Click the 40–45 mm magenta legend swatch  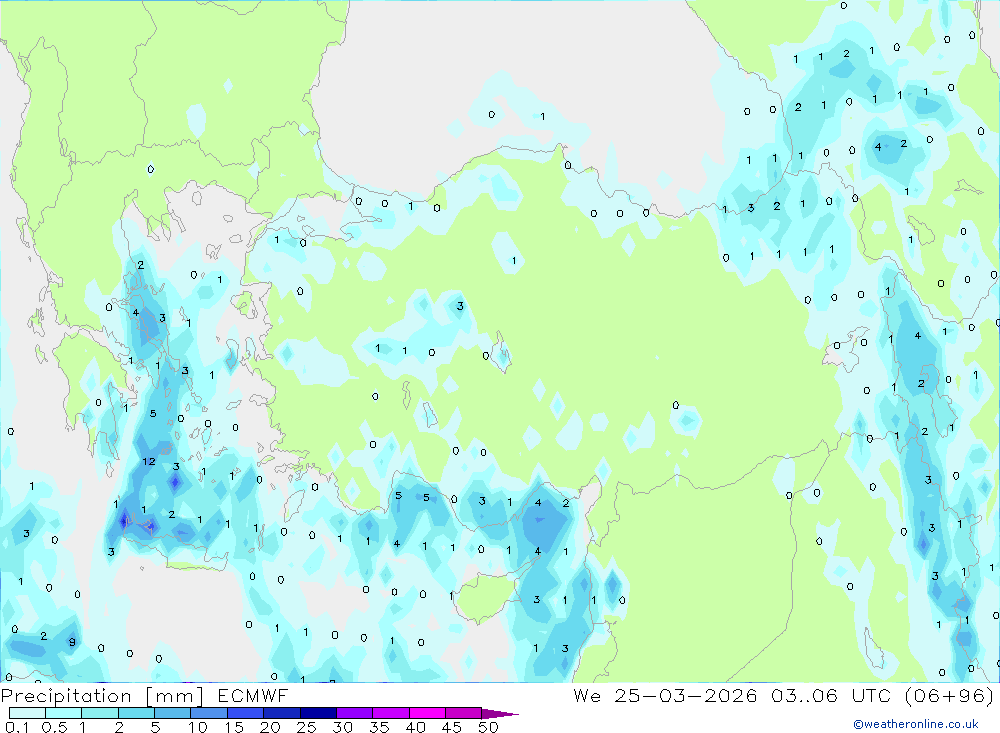[x=427, y=713]
